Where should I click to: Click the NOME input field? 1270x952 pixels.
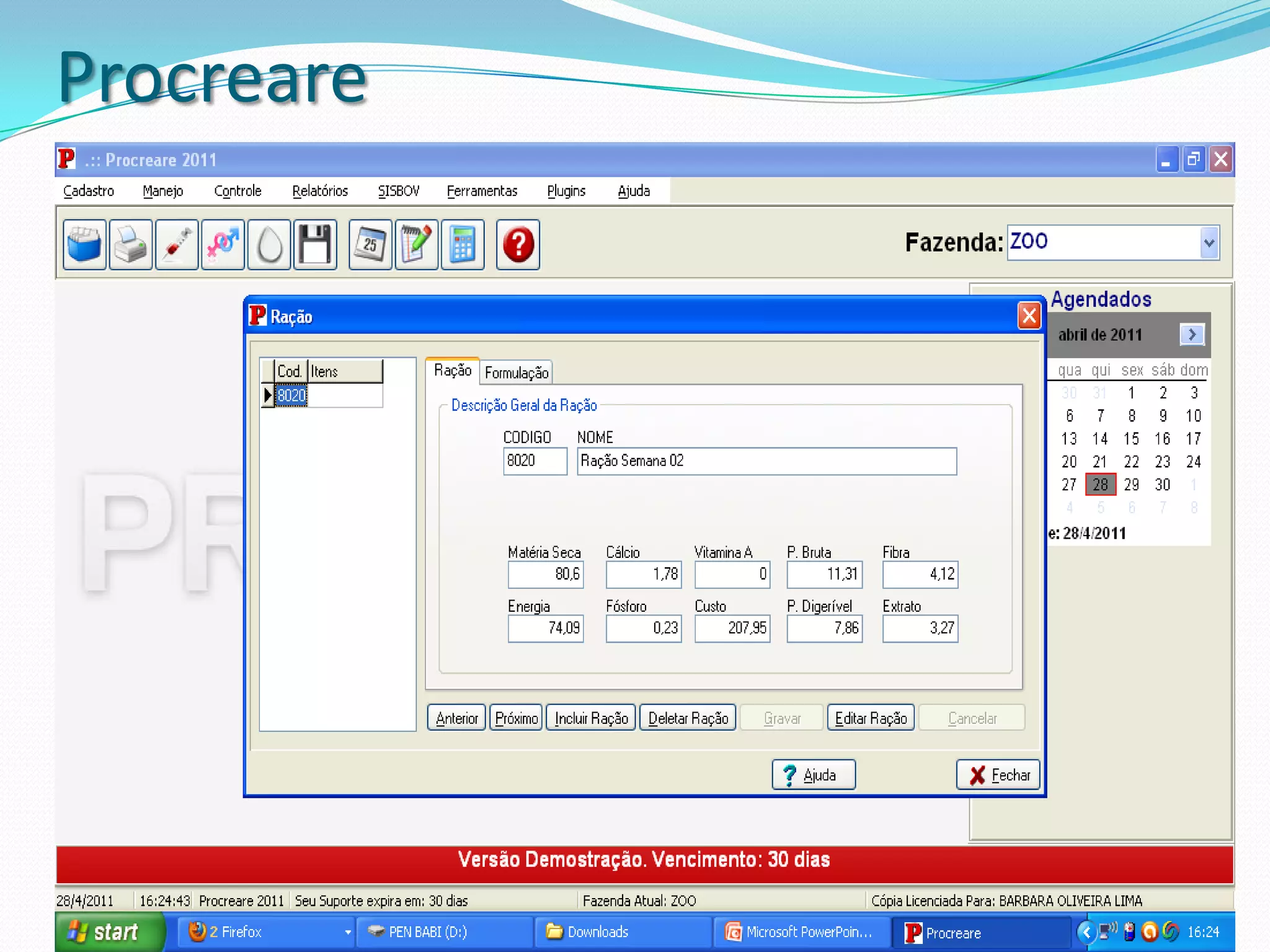pyautogui.click(x=766, y=461)
